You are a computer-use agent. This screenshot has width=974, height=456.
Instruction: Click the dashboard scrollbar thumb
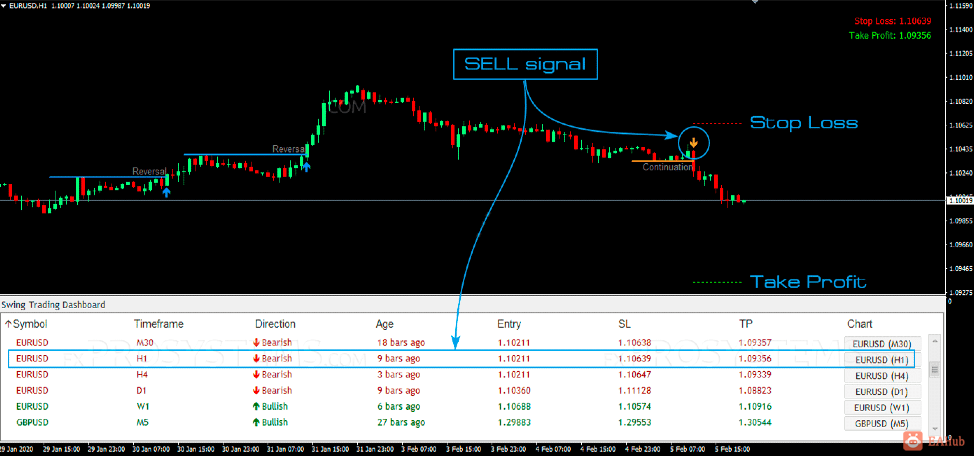coord(934,370)
